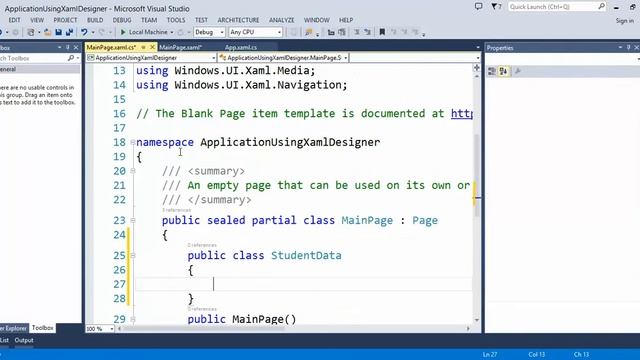Open the TEAM menu
The image size is (640, 360).
(x=149, y=20)
